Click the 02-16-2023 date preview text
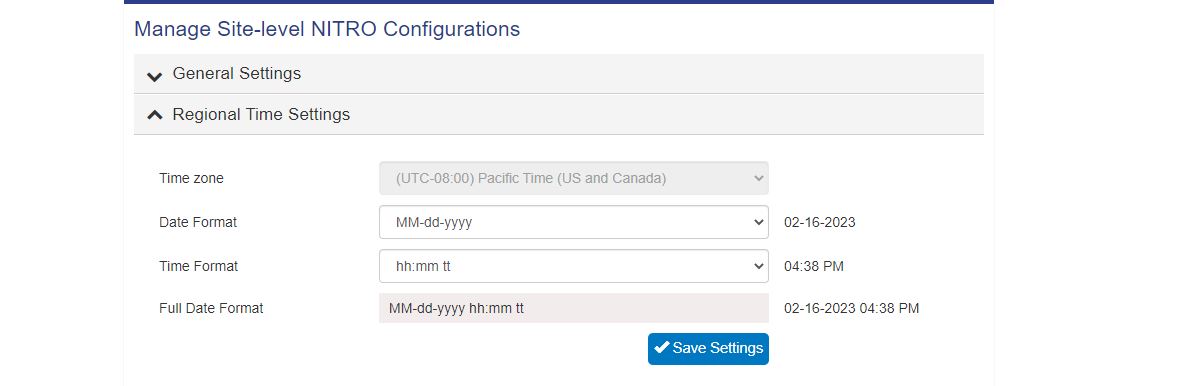The width and height of the screenshot is (1196, 386). coord(820,223)
